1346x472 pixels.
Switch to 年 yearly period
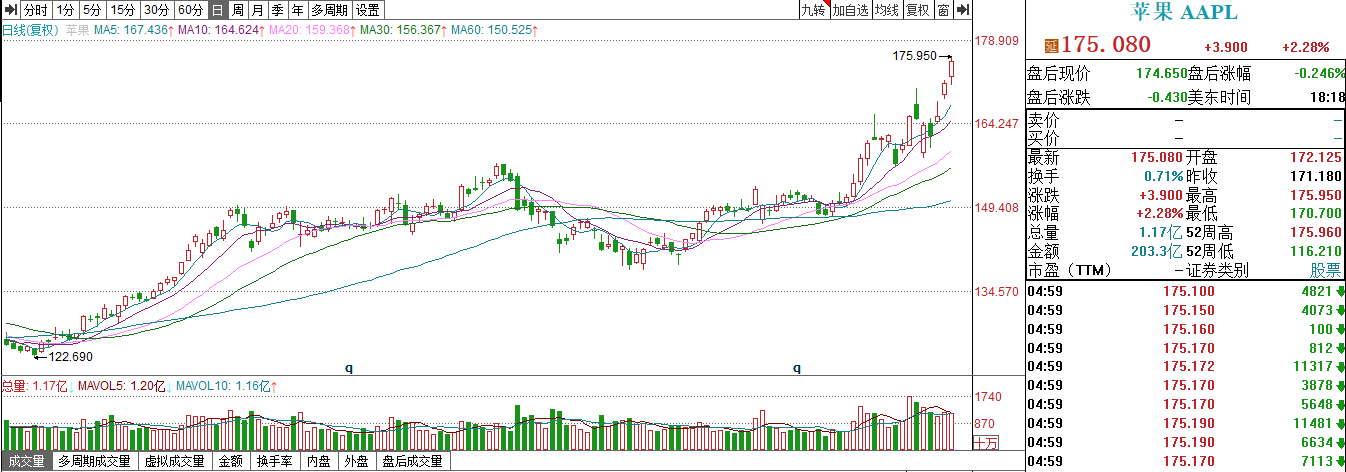[x=297, y=10]
